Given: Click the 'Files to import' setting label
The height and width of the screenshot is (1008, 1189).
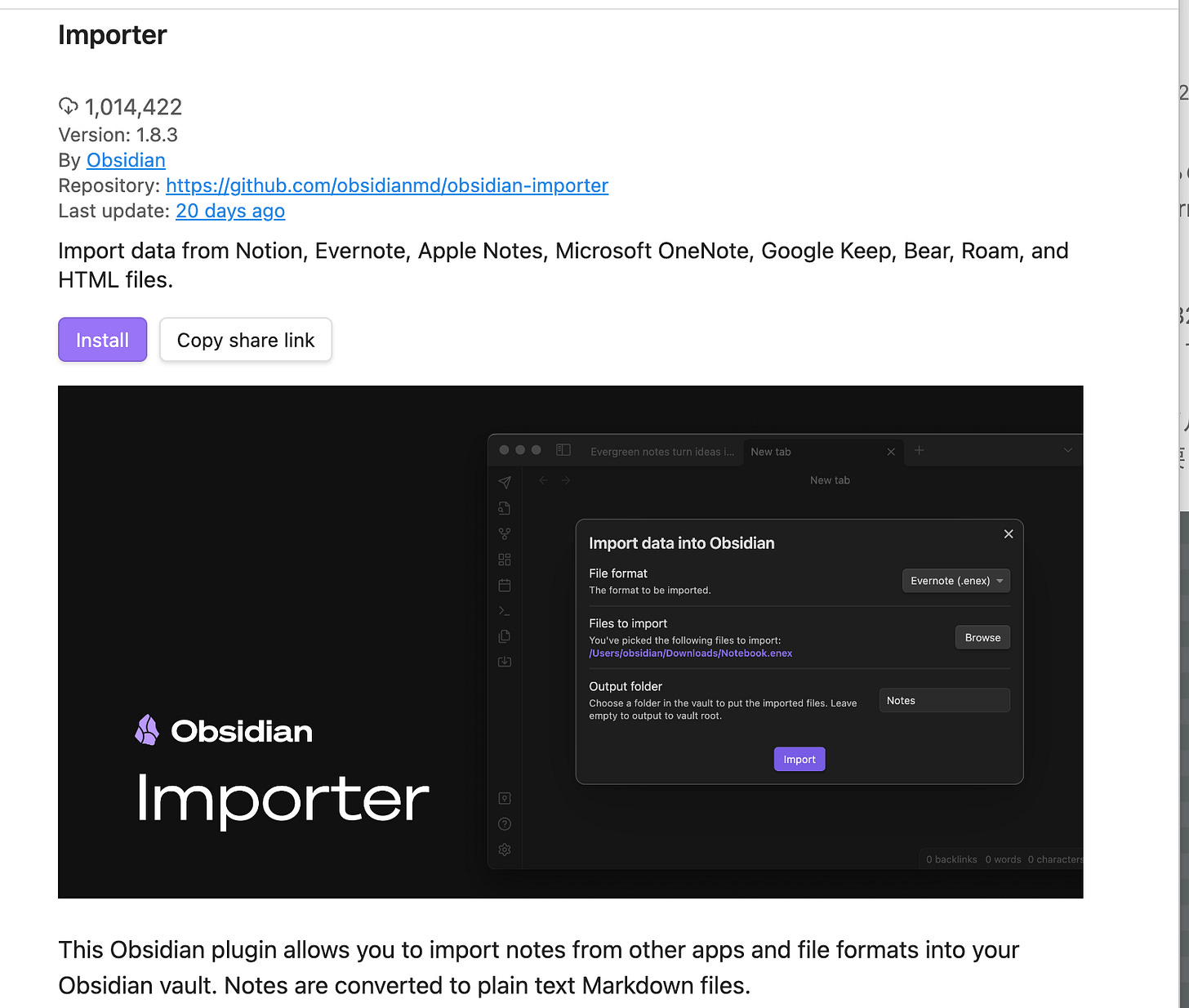Looking at the screenshot, I should point(628,623).
